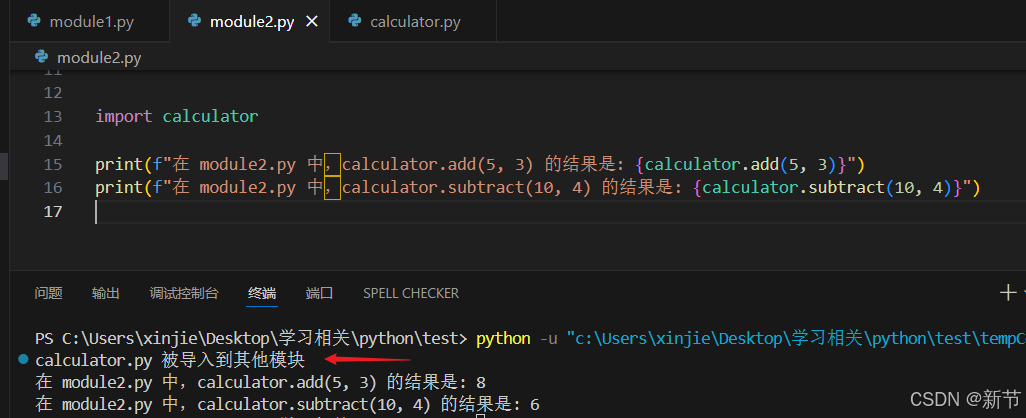Open the calculator.py editor tab
This screenshot has width=1026, height=418.
click(413, 22)
